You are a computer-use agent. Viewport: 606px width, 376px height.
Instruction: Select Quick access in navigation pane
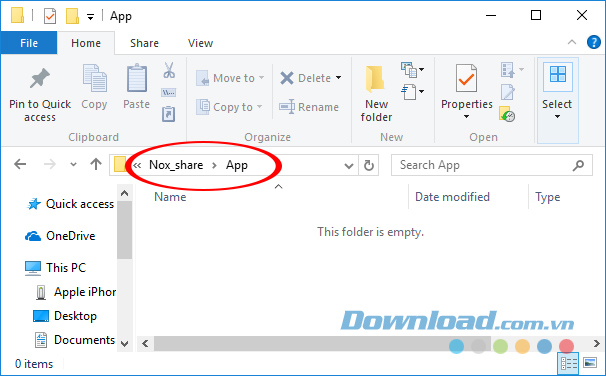click(70, 204)
